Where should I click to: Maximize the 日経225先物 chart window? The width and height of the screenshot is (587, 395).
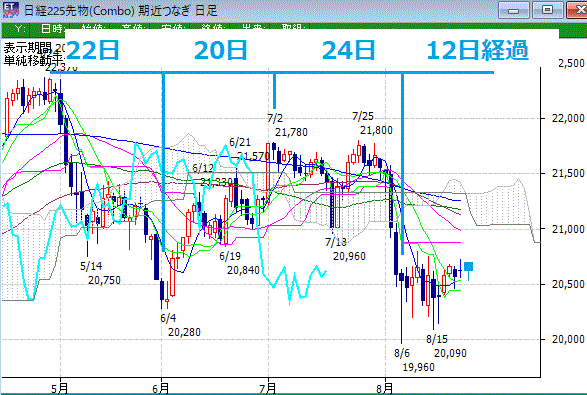(548, 10)
